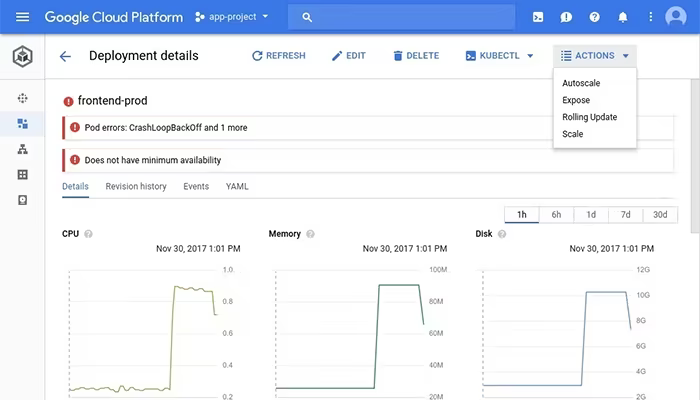700x400 pixels.
Task: Open the hamburger navigation menu
Action: point(22,17)
